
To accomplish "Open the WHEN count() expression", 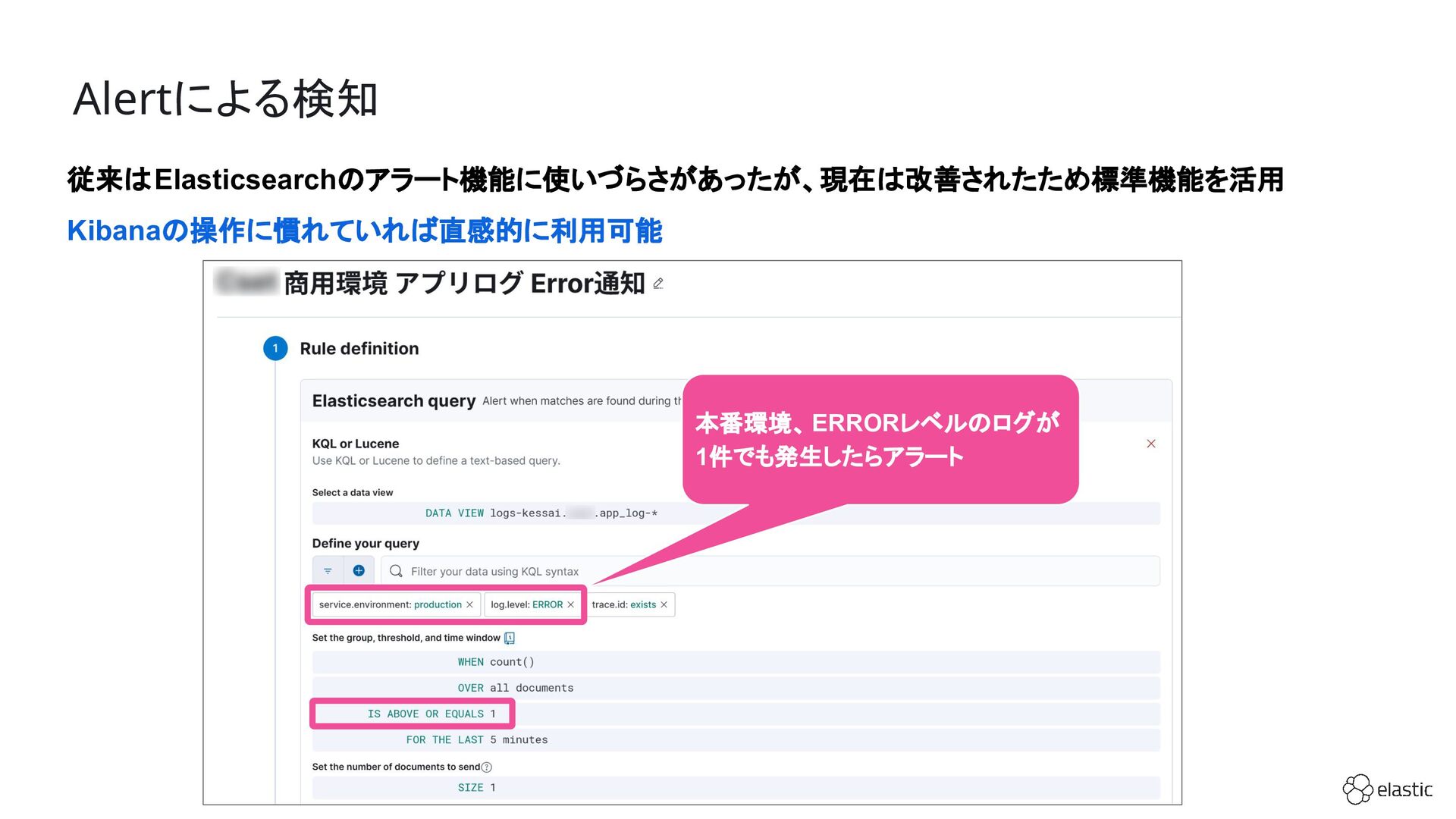I will coord(496,662).
